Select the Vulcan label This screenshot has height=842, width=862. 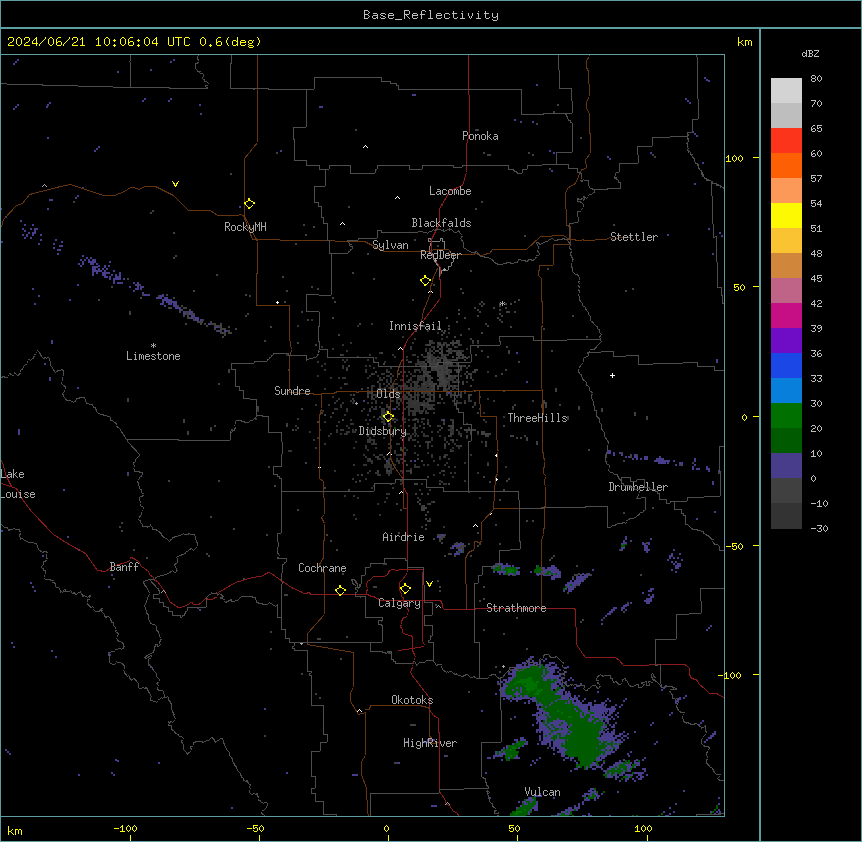(x=542, y=792)
